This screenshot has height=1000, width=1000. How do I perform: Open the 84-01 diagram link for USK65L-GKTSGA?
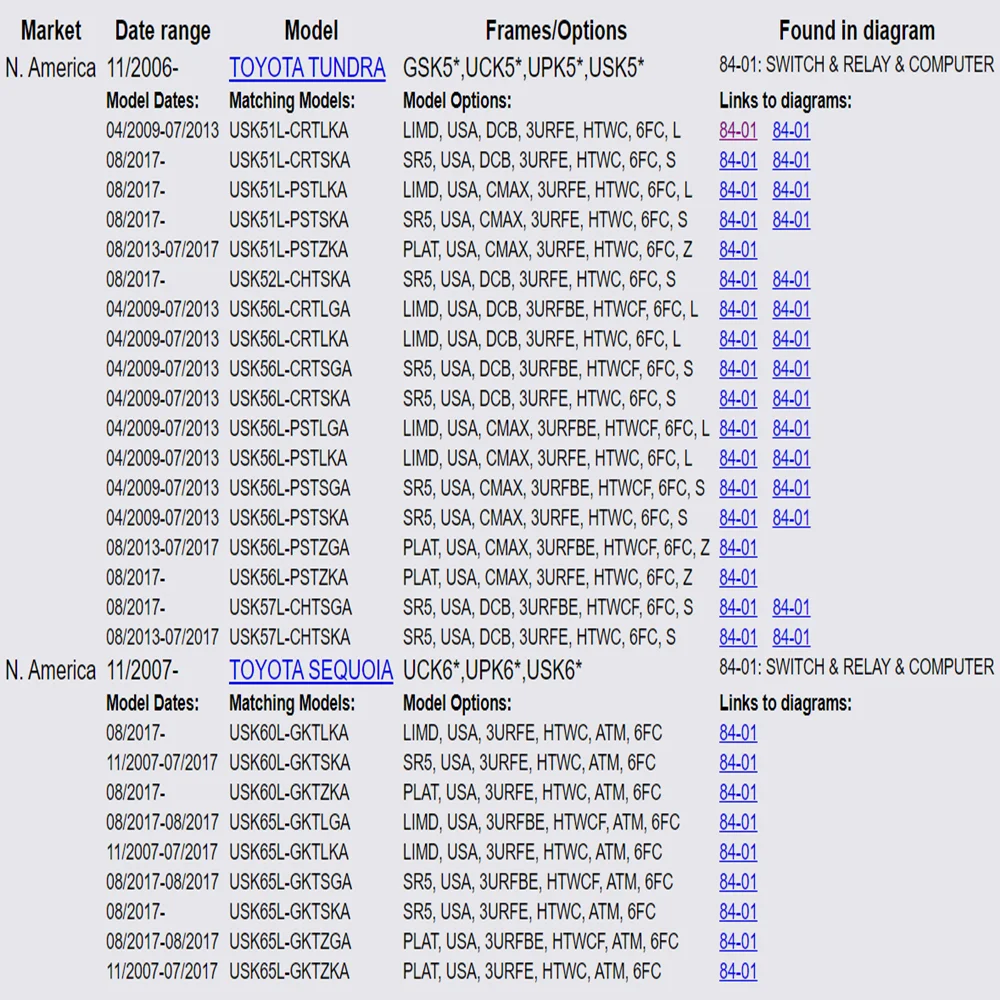pos(738,882)
